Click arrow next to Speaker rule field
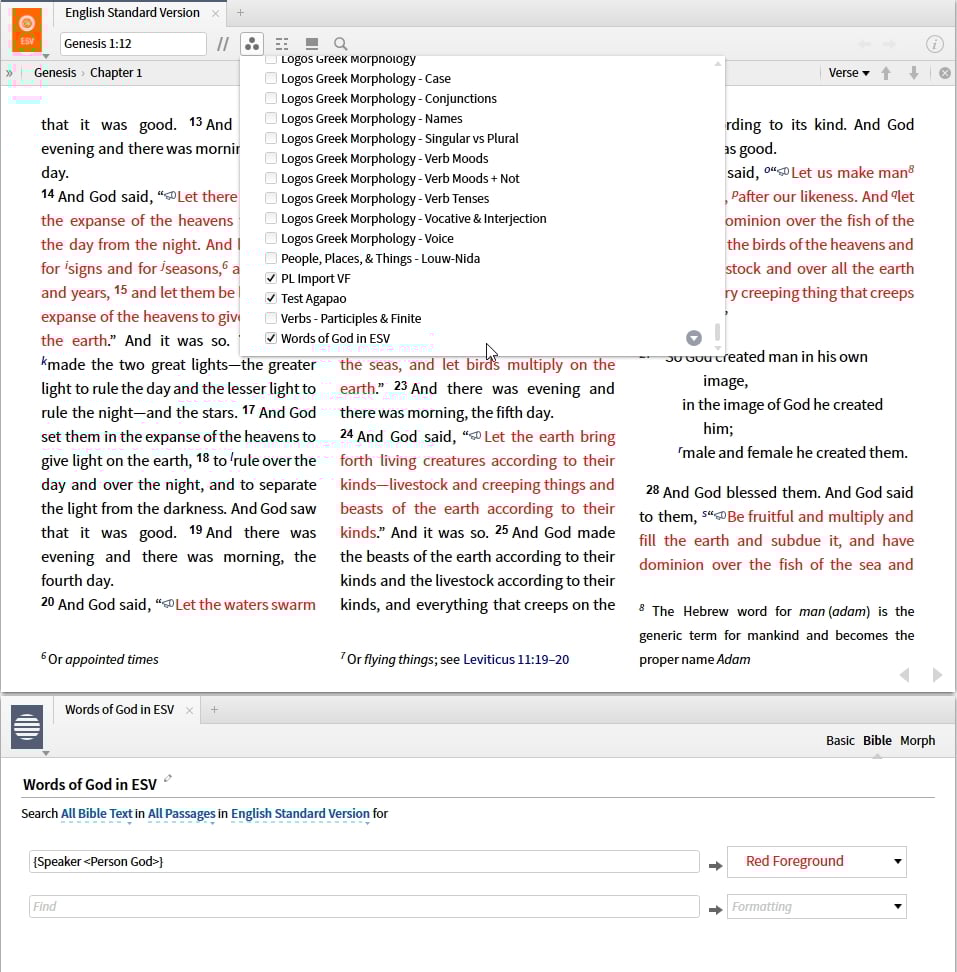The width and height of the screenshot is (957, 972). pyautogui.click(x=715, y=865)
